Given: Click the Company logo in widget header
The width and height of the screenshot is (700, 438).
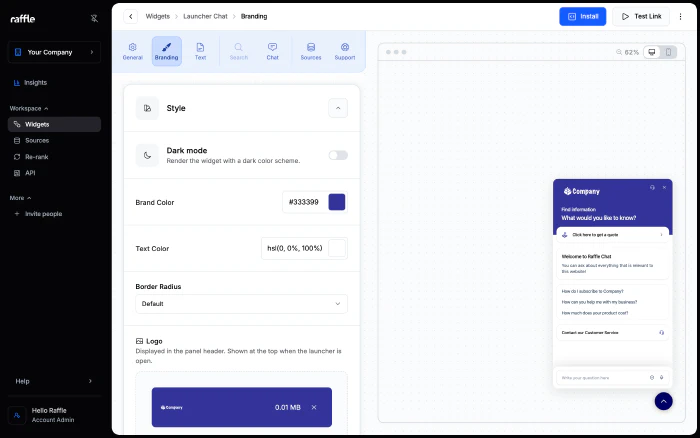Looking at the screenshot, I should click(x=582, y=192).
